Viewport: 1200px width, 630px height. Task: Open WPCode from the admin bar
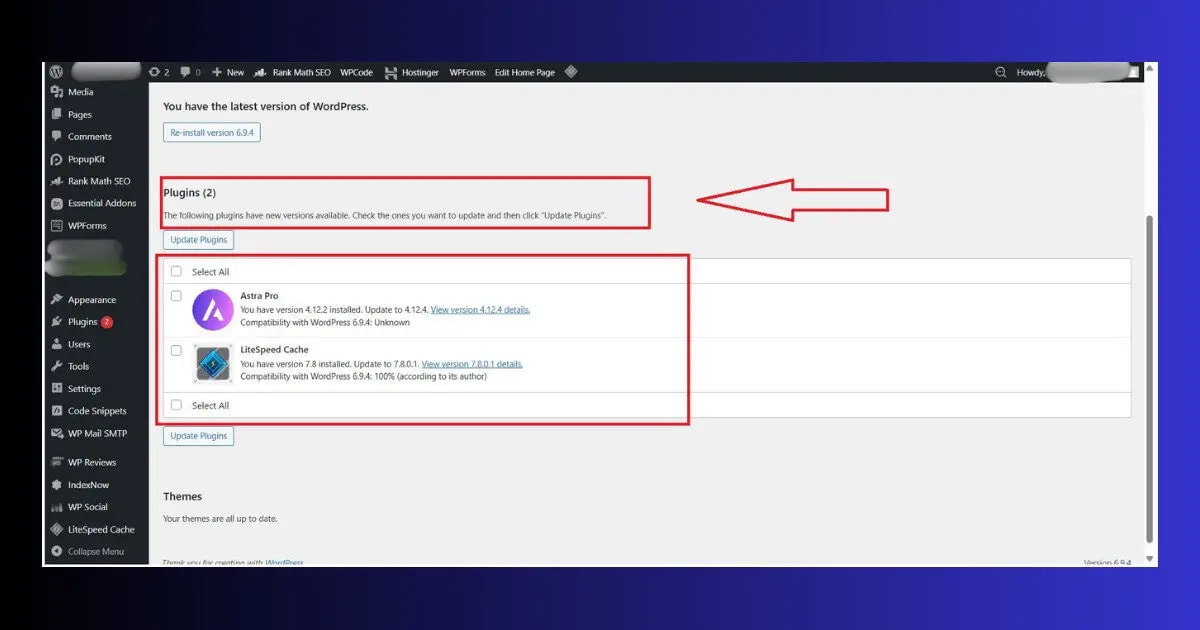click(x=356, y=72)
